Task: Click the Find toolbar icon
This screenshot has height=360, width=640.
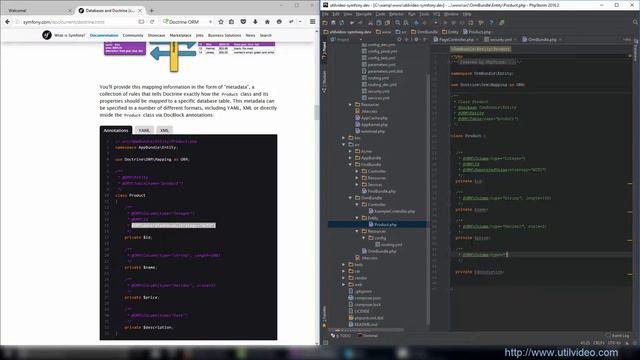Action: coord(398,23)
